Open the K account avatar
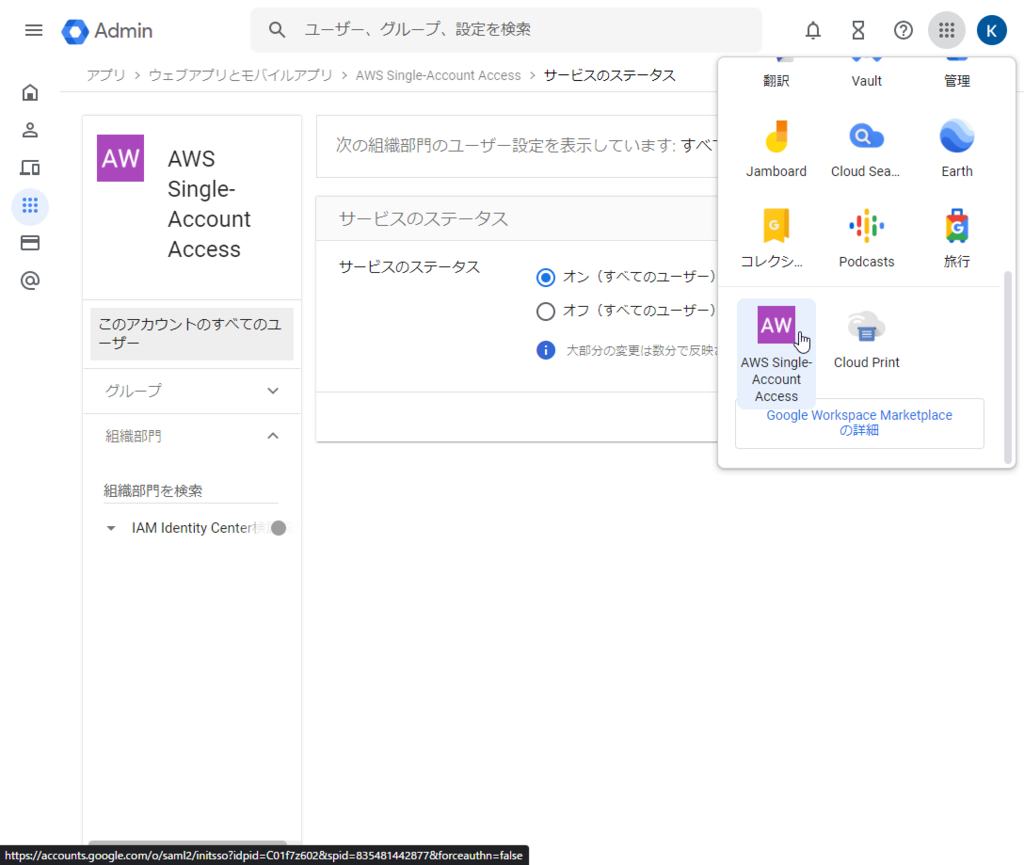Image resolution: width=1024 pixels, height=865 pixels. tap(991, 30)
